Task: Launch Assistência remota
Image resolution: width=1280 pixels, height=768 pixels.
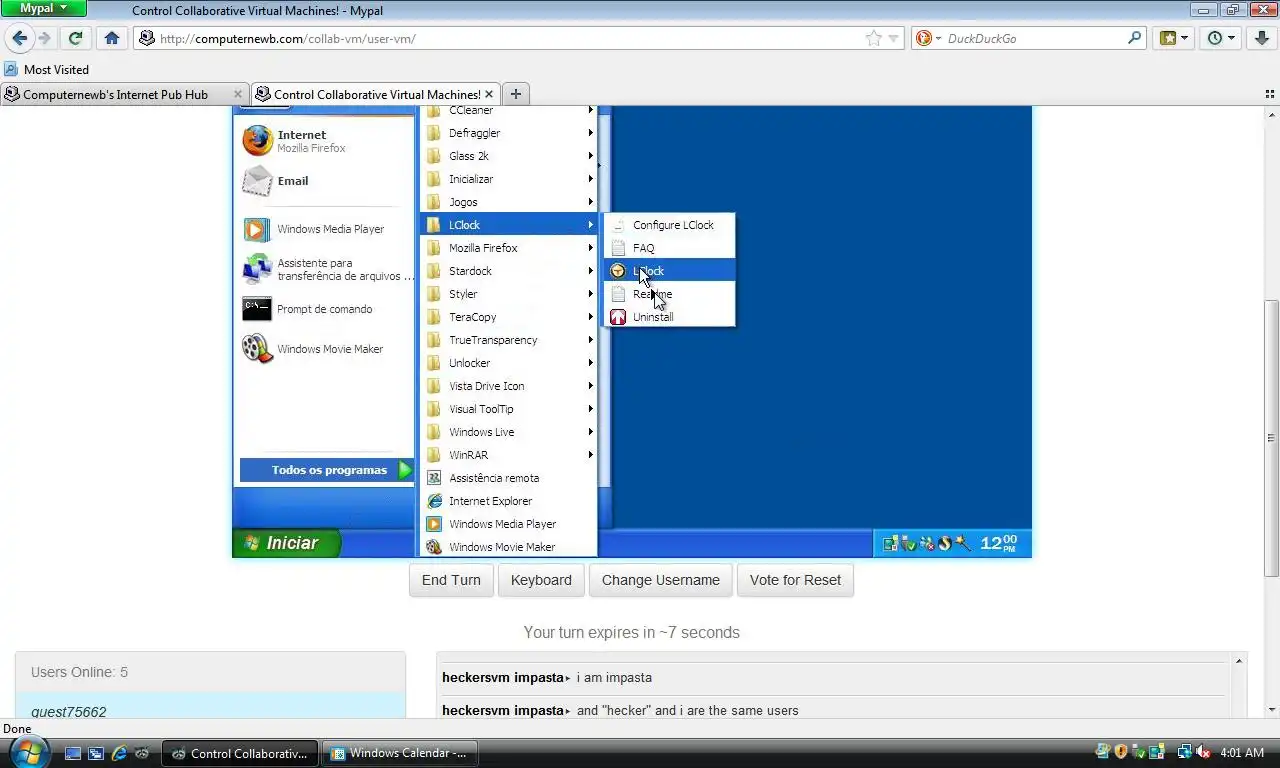Action: 508,478
